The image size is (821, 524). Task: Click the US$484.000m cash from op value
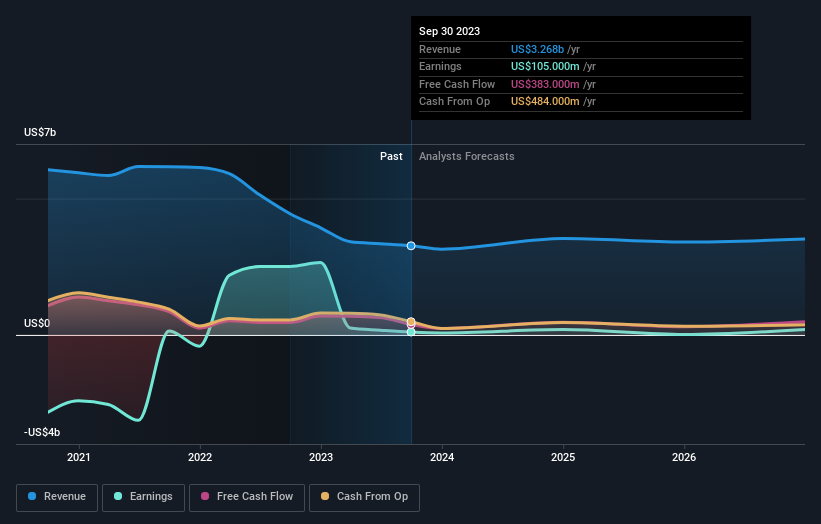coord(545,102)
